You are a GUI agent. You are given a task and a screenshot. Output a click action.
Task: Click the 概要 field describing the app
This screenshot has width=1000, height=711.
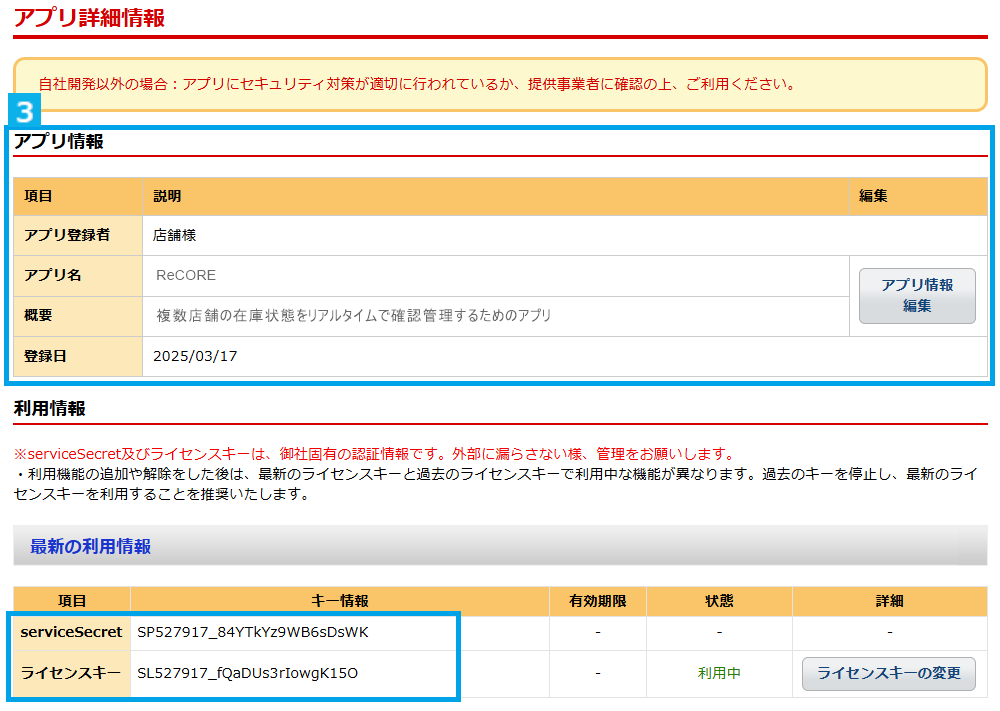pyautogui.click(x=496, y=316)
